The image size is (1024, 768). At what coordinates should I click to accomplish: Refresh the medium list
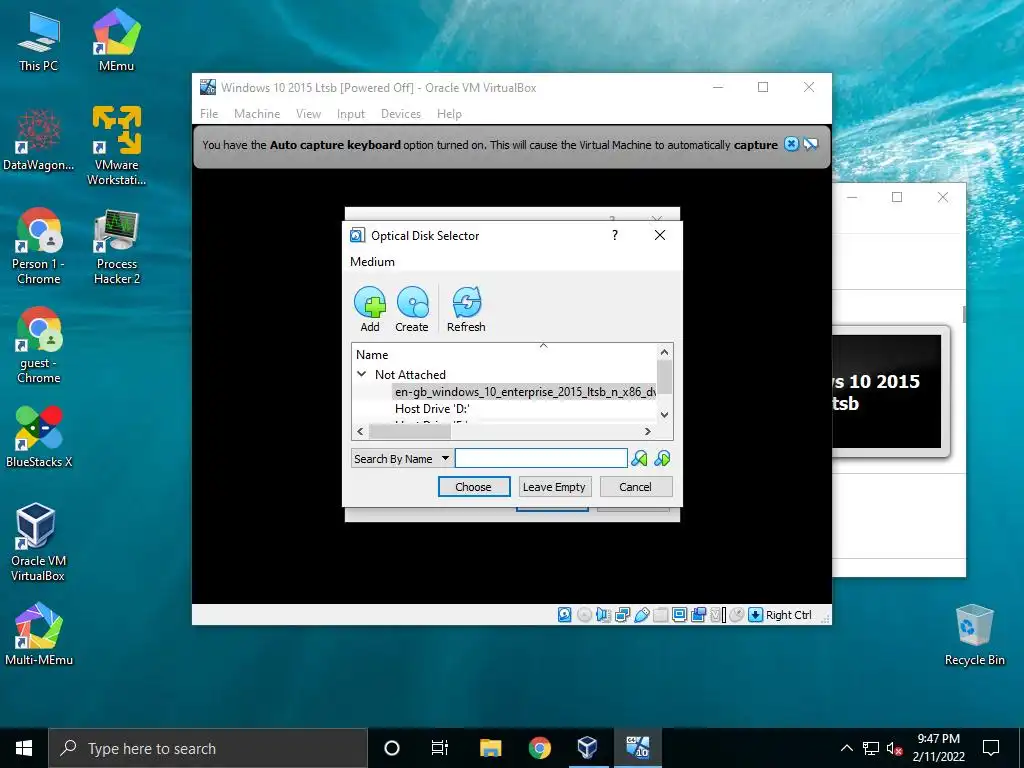click(466, 310)
